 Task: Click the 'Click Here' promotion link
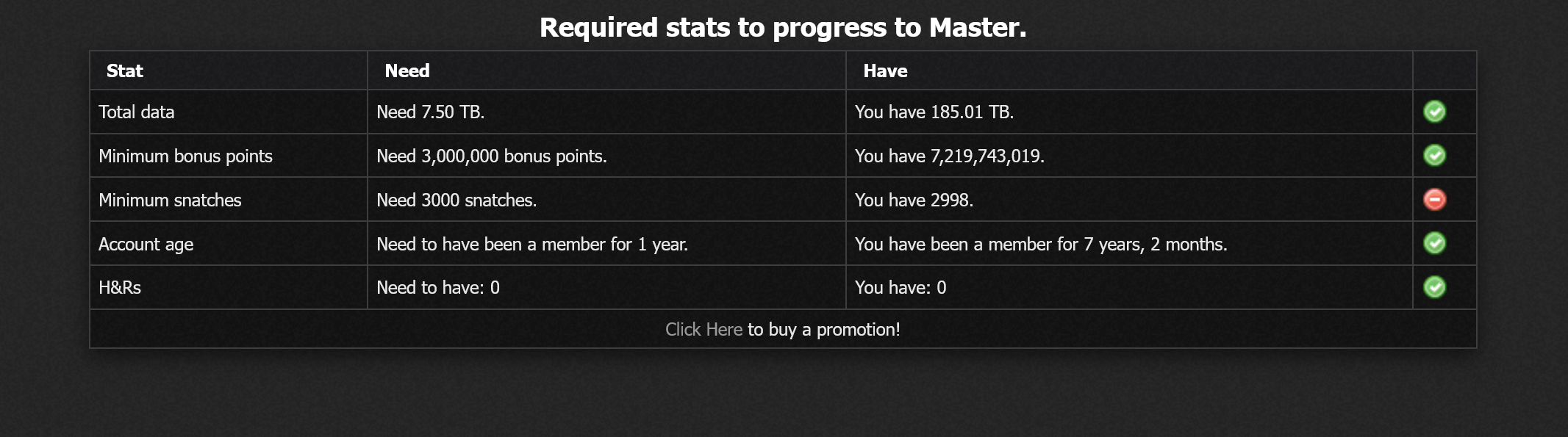click(x=704, y=330)
